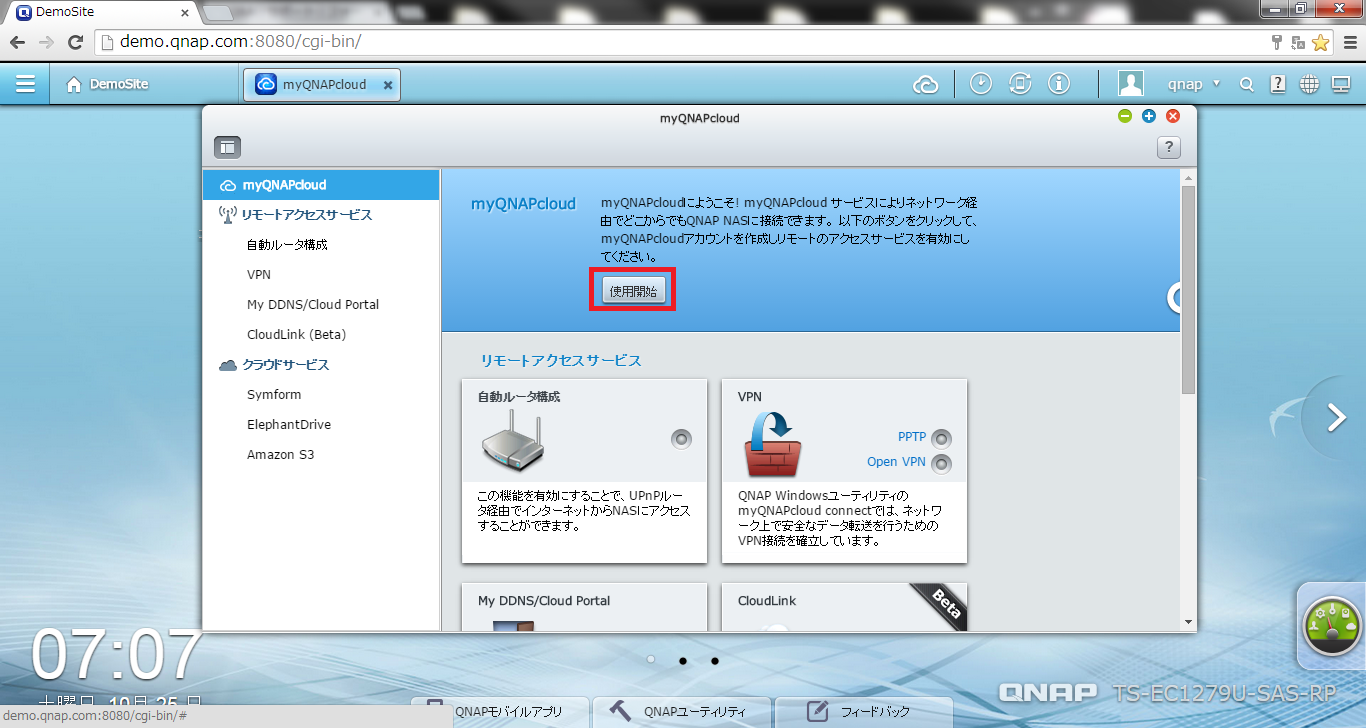Maximize the myQNAPcloud window blue button
Image resolution: width=1366 pixels, height=728 pixels.
point(1149,116)
